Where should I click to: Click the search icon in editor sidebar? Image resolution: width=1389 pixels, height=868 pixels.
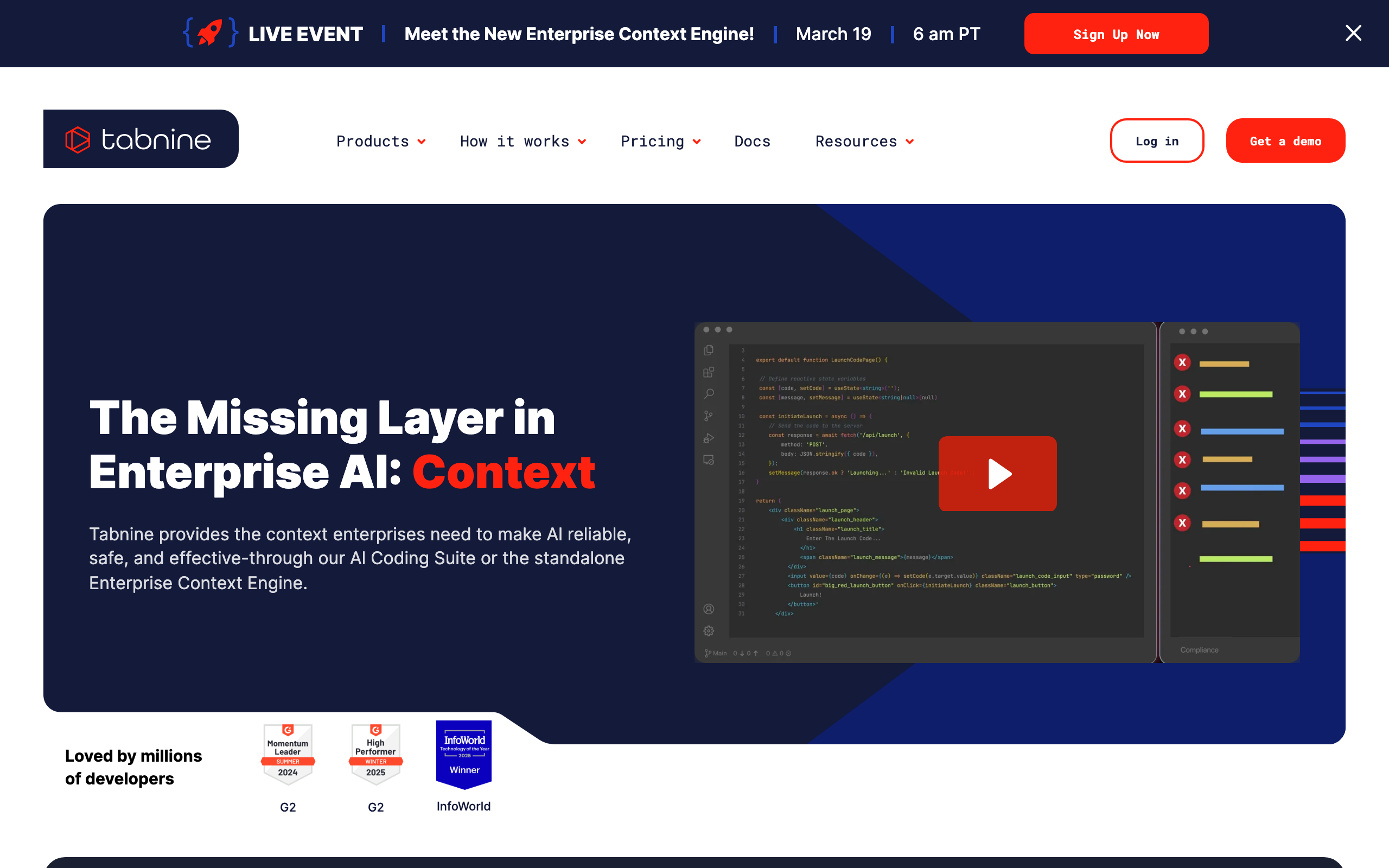point(709,394)
